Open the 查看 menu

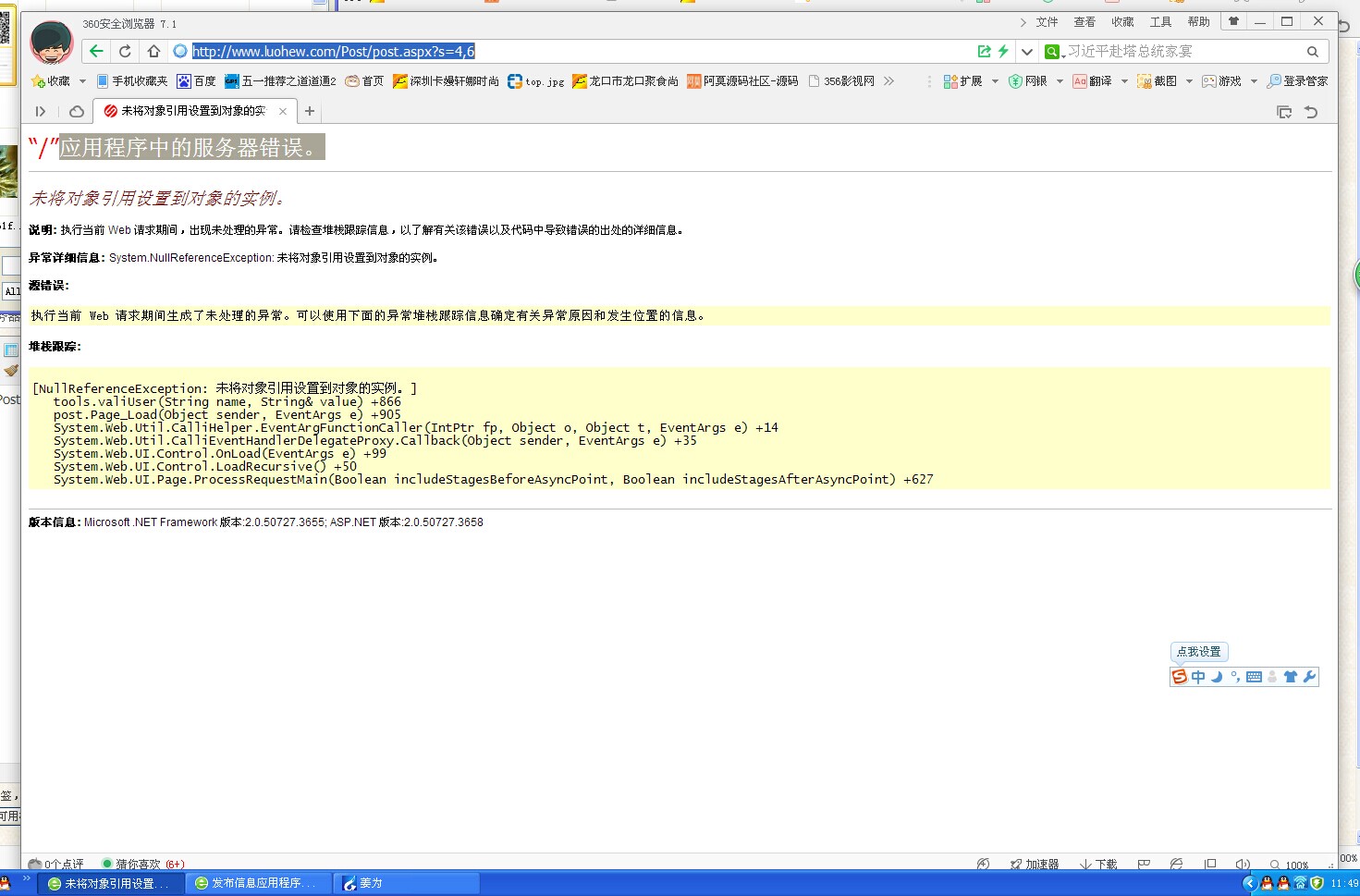1084,22
